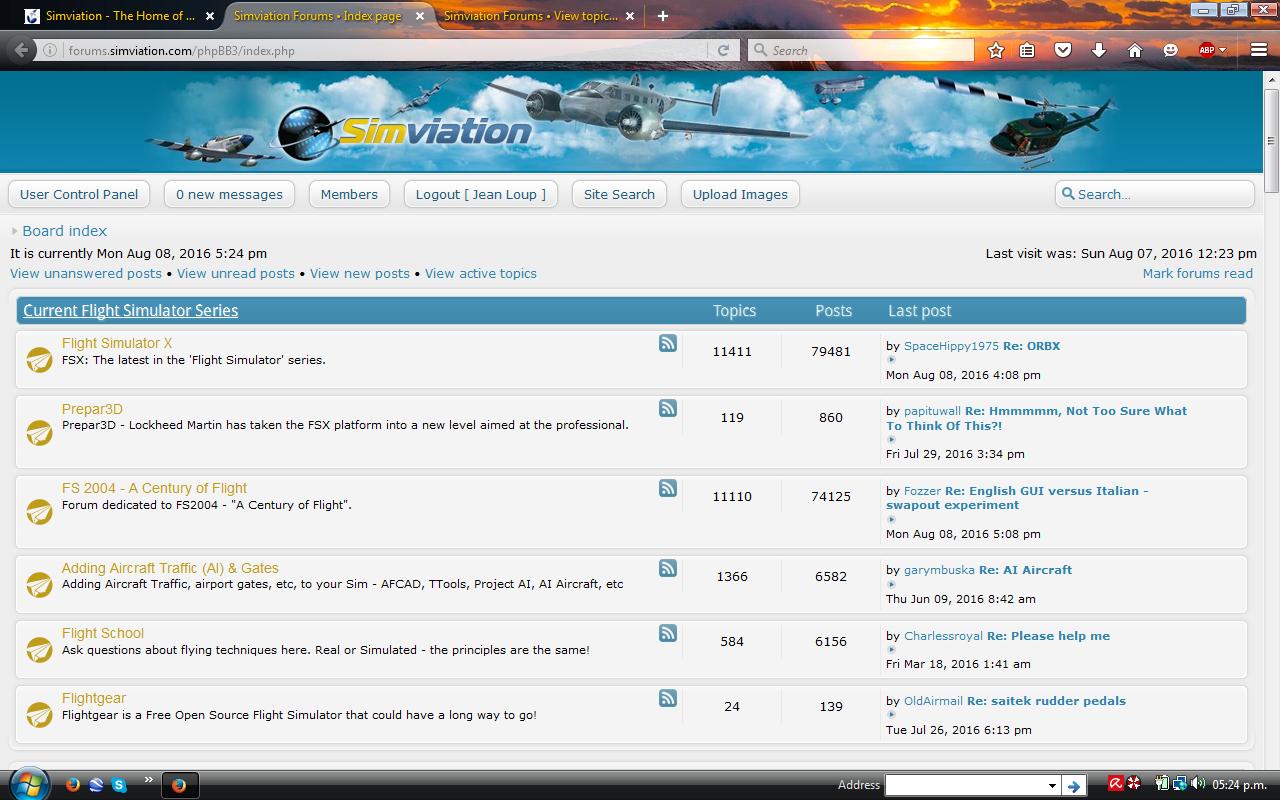Image resolution: width=1280 pixels, height=800 pixels.
Task: Open SpaceHippy1975 user profile
Action: 951,346
